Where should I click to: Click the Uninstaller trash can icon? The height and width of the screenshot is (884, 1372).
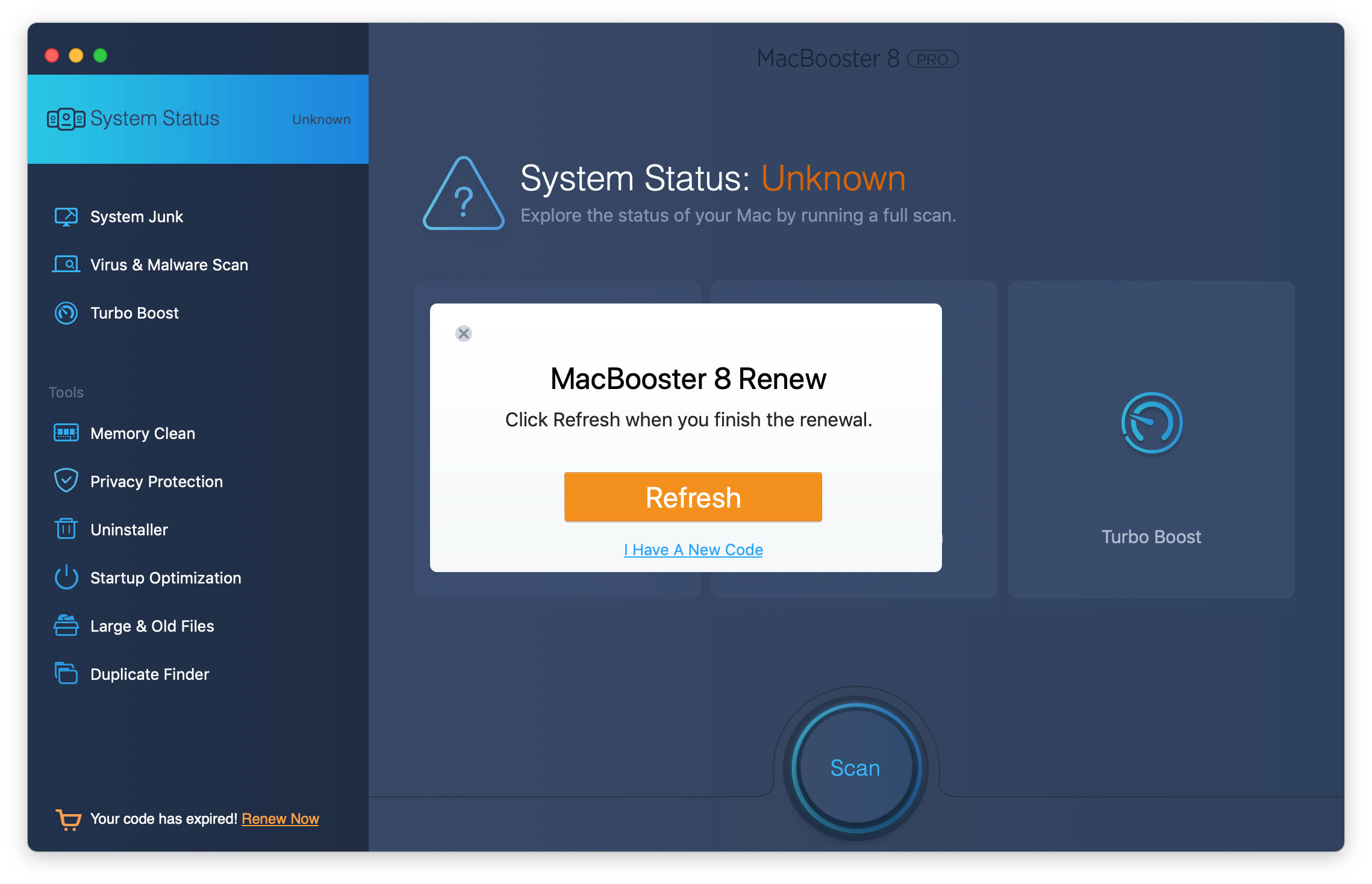(66, 529)
